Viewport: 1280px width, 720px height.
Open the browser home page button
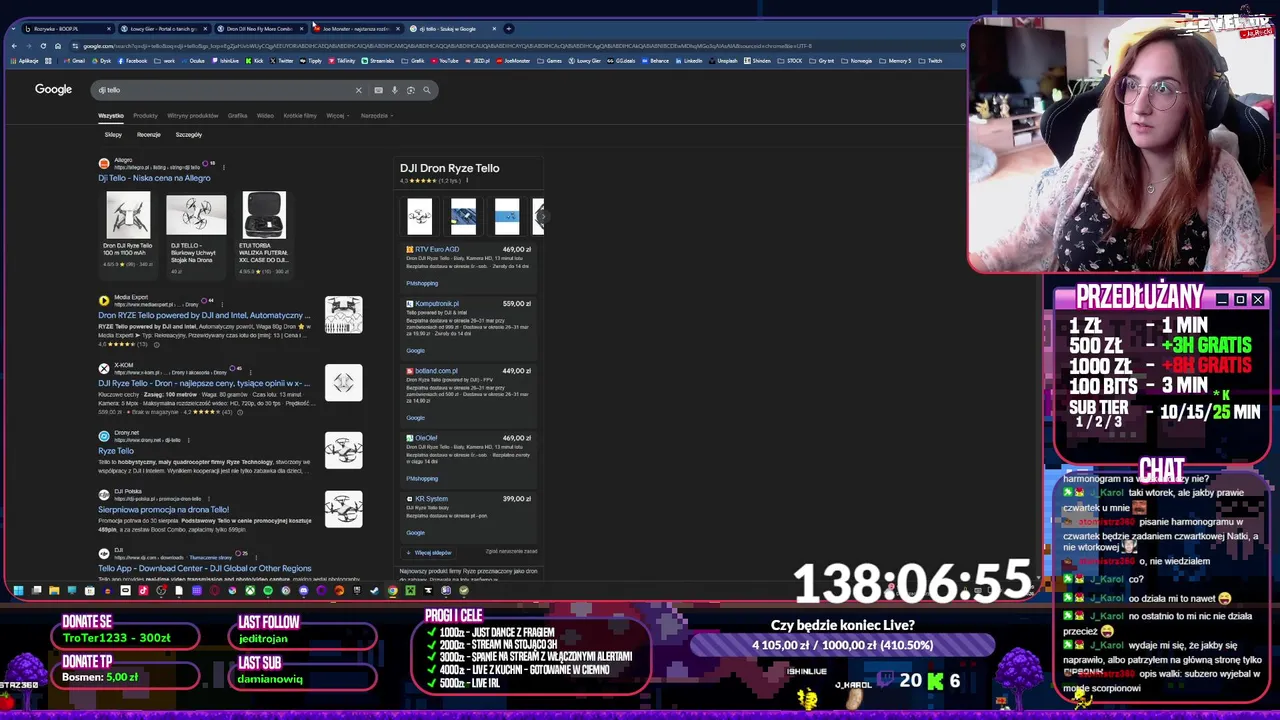[58, 46]
